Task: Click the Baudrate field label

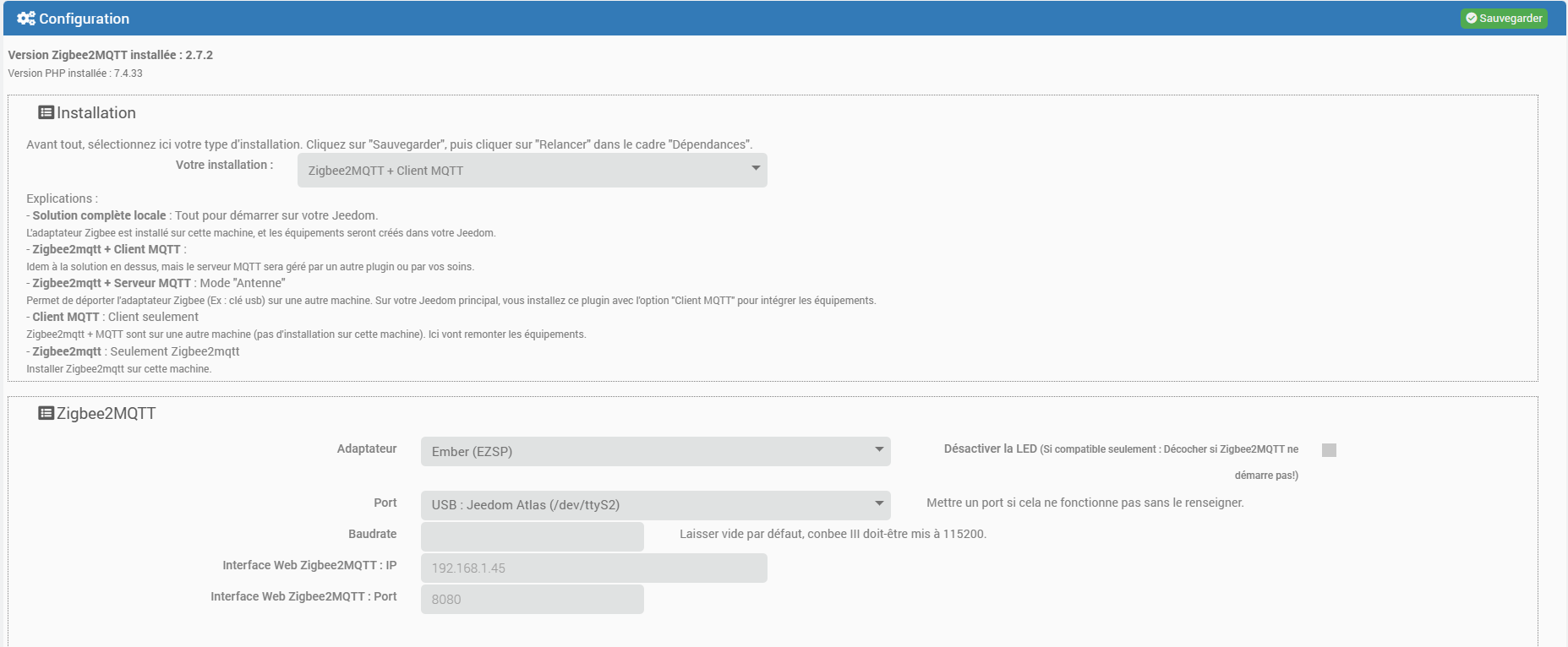Action: pyautogui.click(x=372, y=534)
